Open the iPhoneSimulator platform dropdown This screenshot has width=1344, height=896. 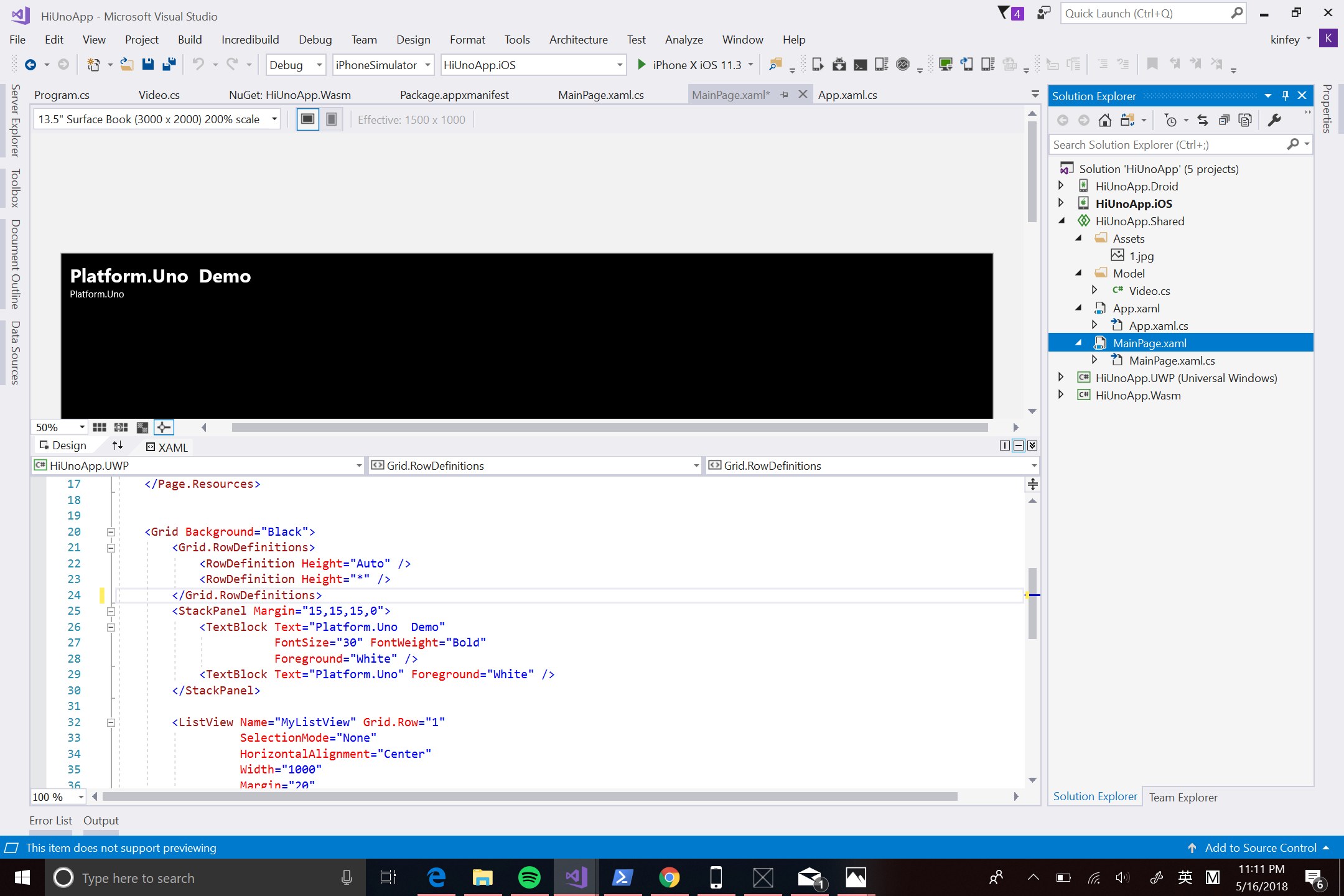383,65
